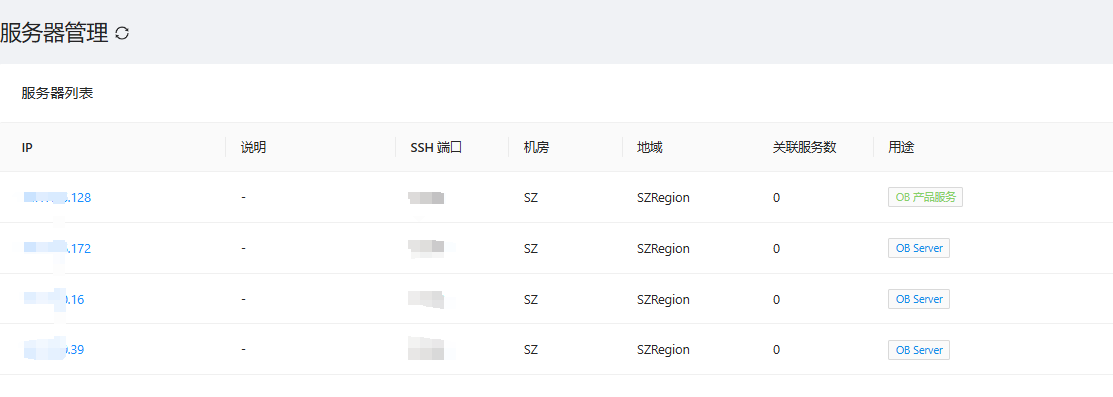This screenshot has width=1113, height=397.
Task: Click the OB Server tag in the .172 row
Action: coord(919,249)
